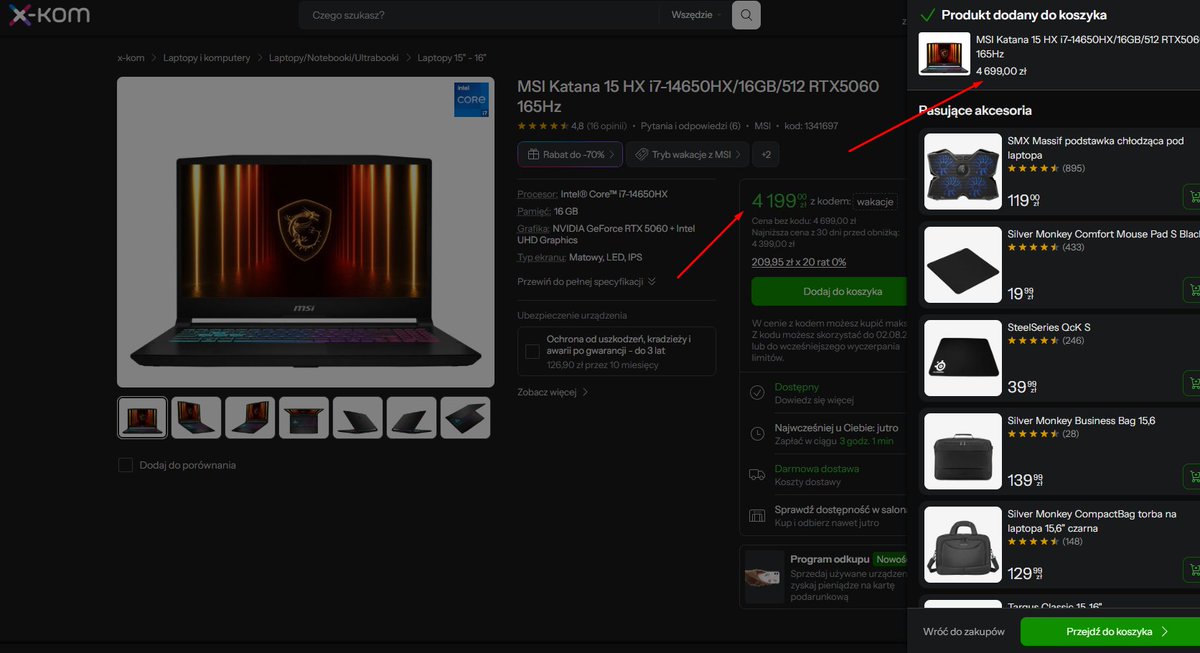Select the fourth gallery thumbnail
This screenshot has width=1200, height=653.
pos(304,417)
